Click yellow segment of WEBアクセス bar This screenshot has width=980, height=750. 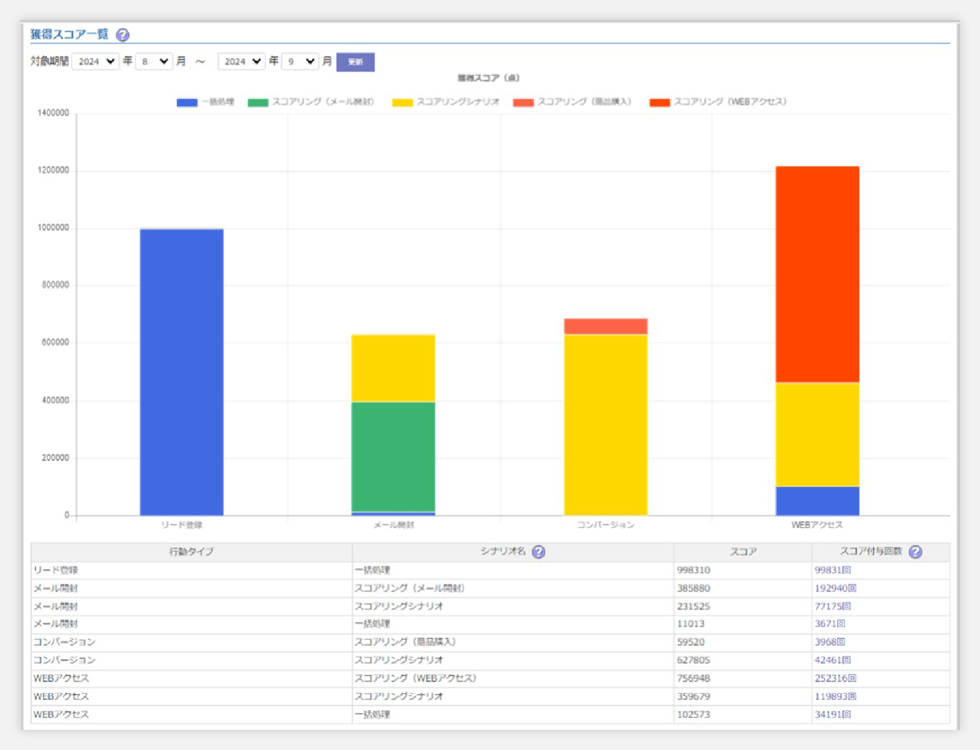[x=818, y=434]
